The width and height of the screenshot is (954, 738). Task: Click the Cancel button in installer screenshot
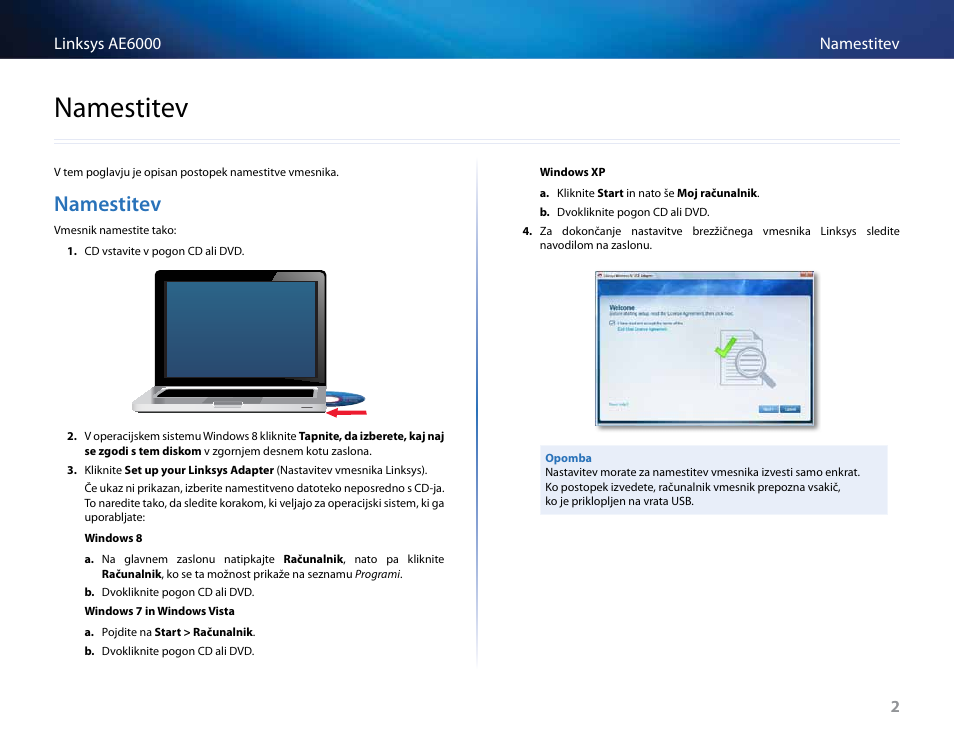coord(790,409)
